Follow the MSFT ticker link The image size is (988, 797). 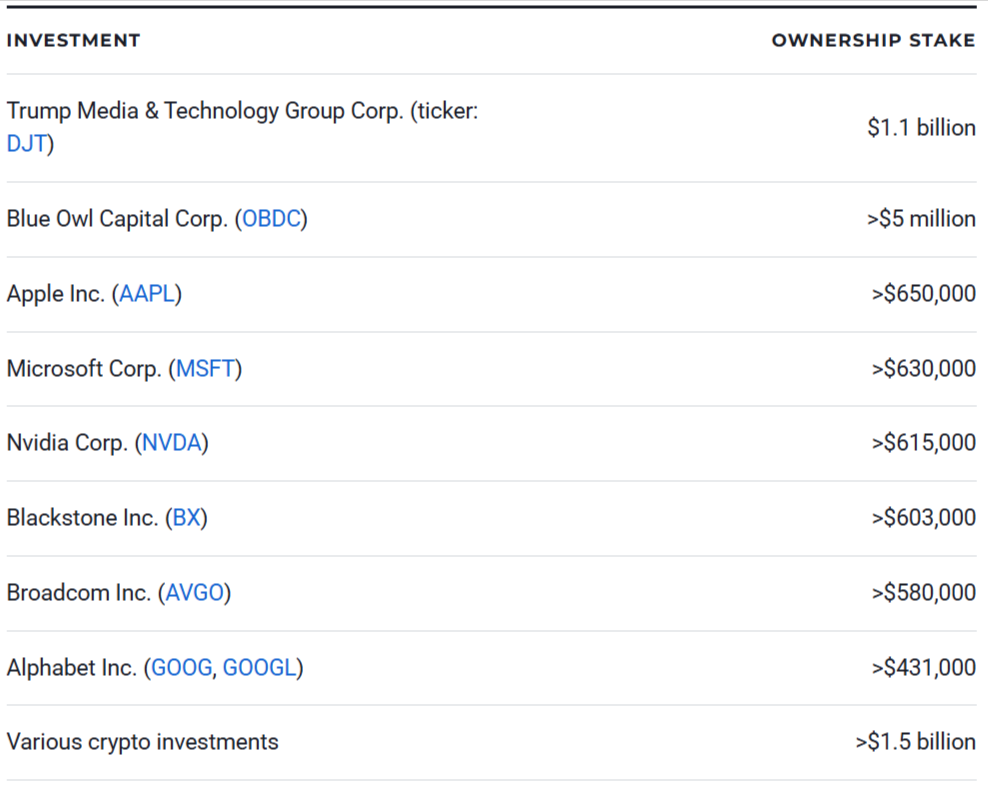coord(205,369)
